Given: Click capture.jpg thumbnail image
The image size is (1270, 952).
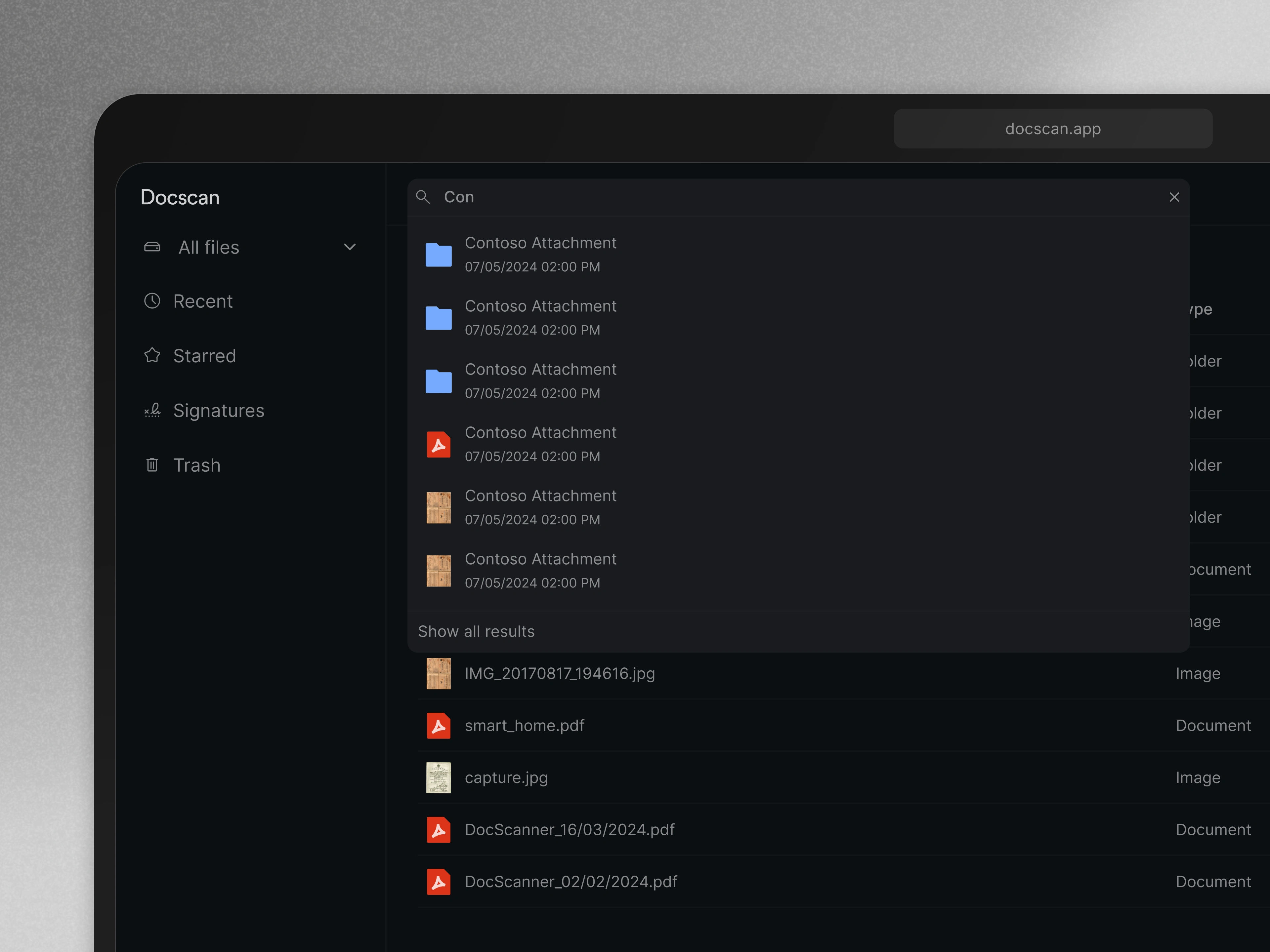Looking at the screenshot, I should (438, 777).
